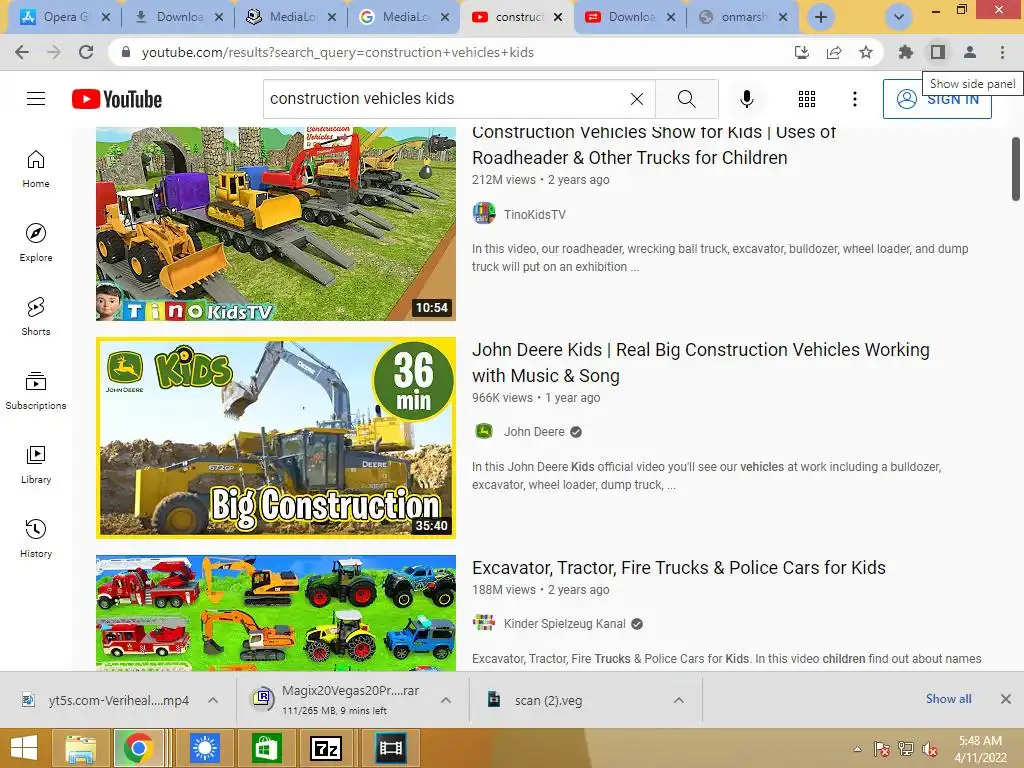Open History in the sidebar
The height and width of the screenshot is (768, 1024).
click(x=36, y=538)
